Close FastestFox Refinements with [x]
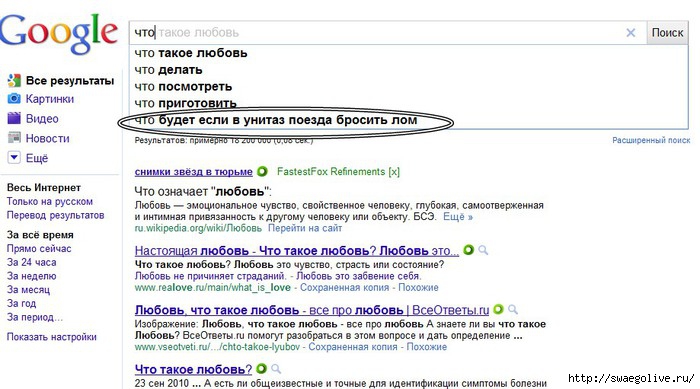700x389 pixels. (x=394, y=171)
